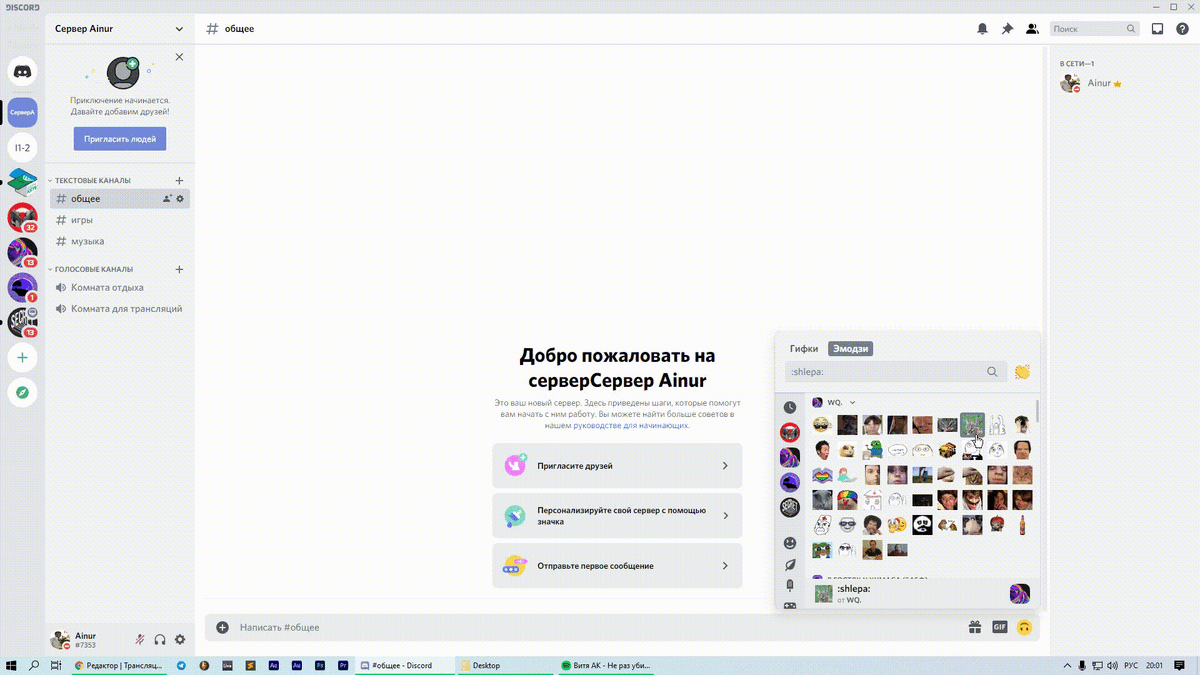This screenshot has width=1200, height=675.
Task: Click the create invite icon on общее channel
Action: (x=167, y=199)
